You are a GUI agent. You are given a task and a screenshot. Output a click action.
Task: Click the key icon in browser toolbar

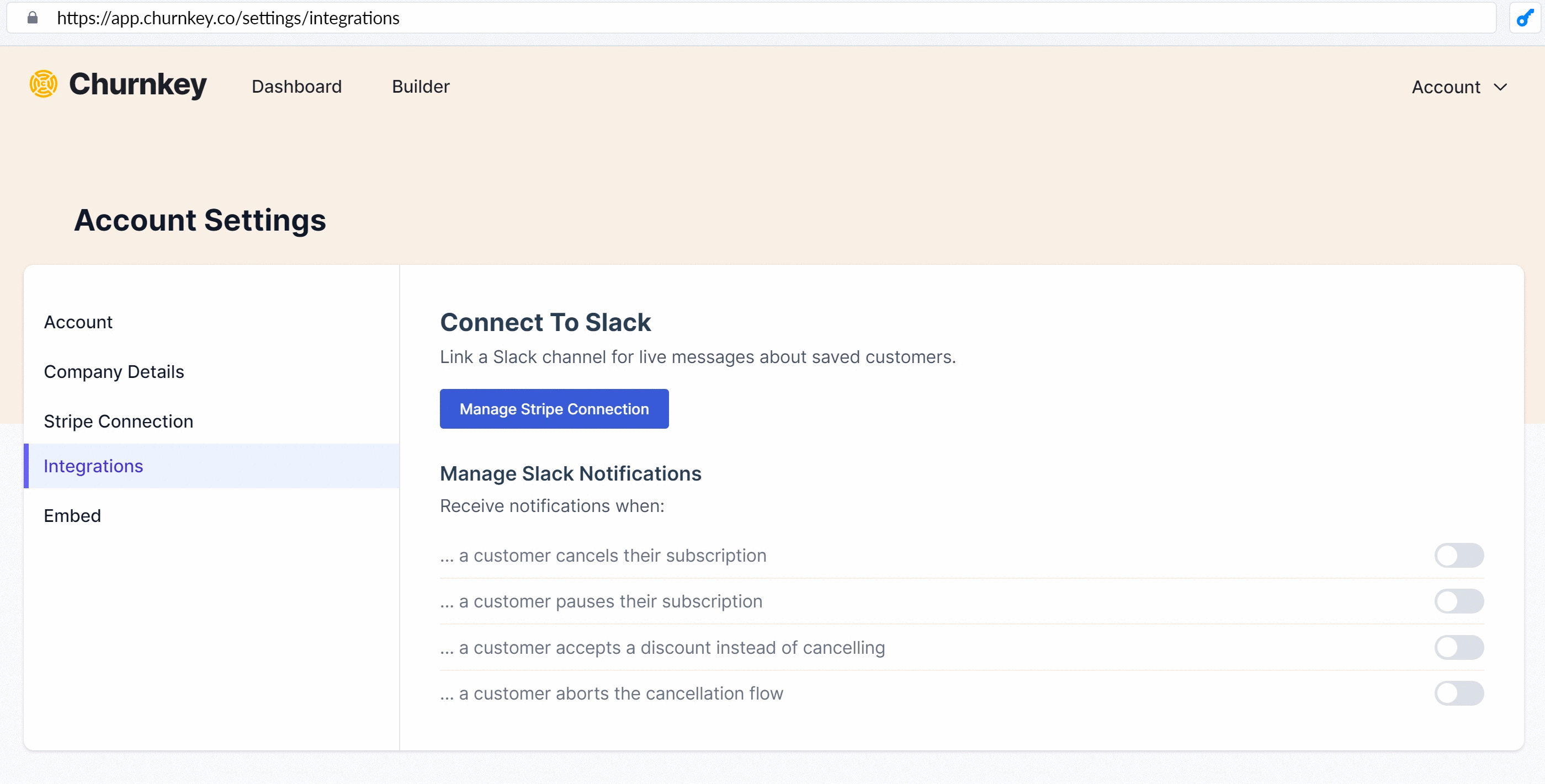pyautogui.click(x=1526, y=17)
